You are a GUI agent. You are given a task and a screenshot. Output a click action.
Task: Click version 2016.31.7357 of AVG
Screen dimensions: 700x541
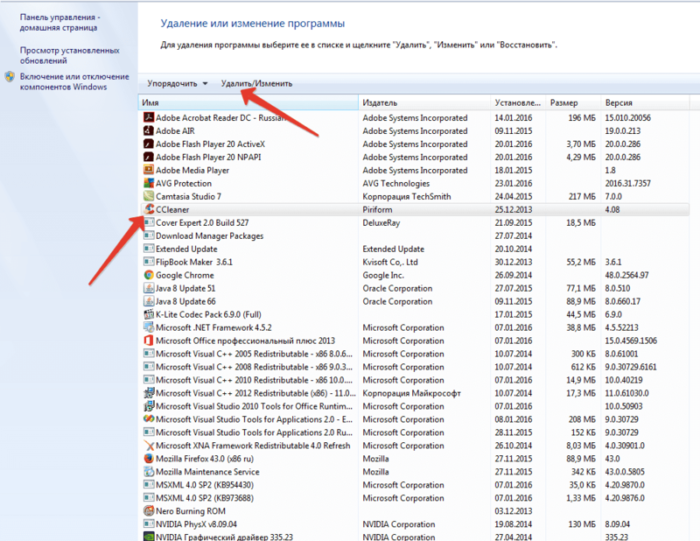coord(628,183)
